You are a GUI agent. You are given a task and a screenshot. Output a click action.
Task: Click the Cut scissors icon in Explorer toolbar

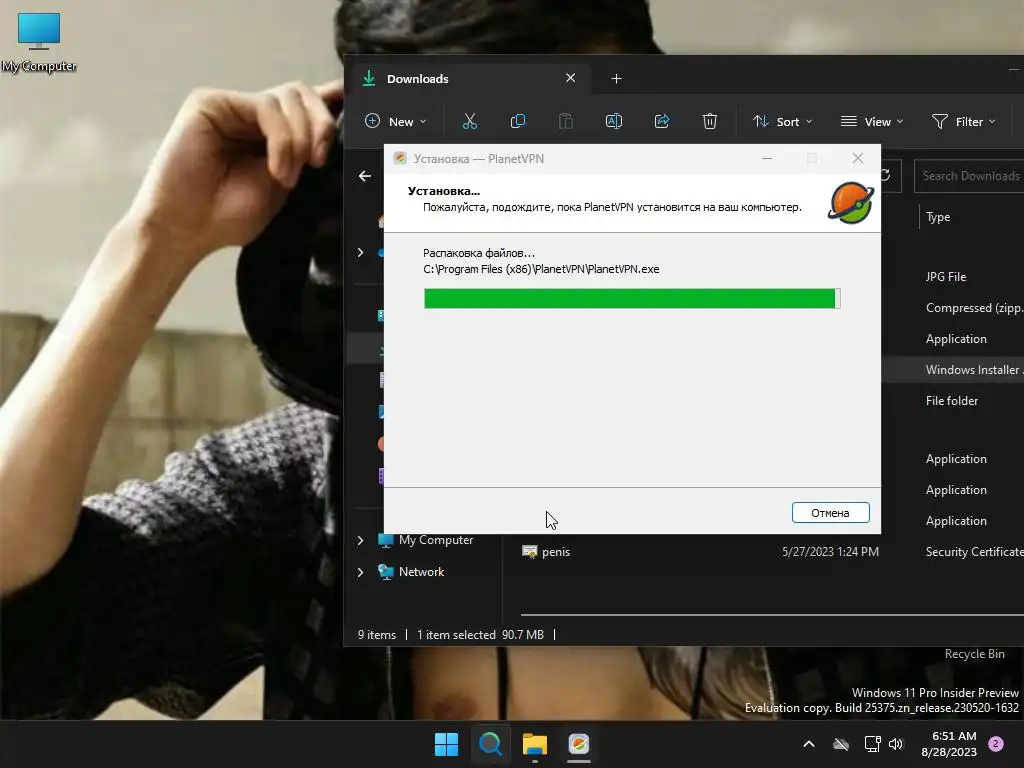coord(470,121)
